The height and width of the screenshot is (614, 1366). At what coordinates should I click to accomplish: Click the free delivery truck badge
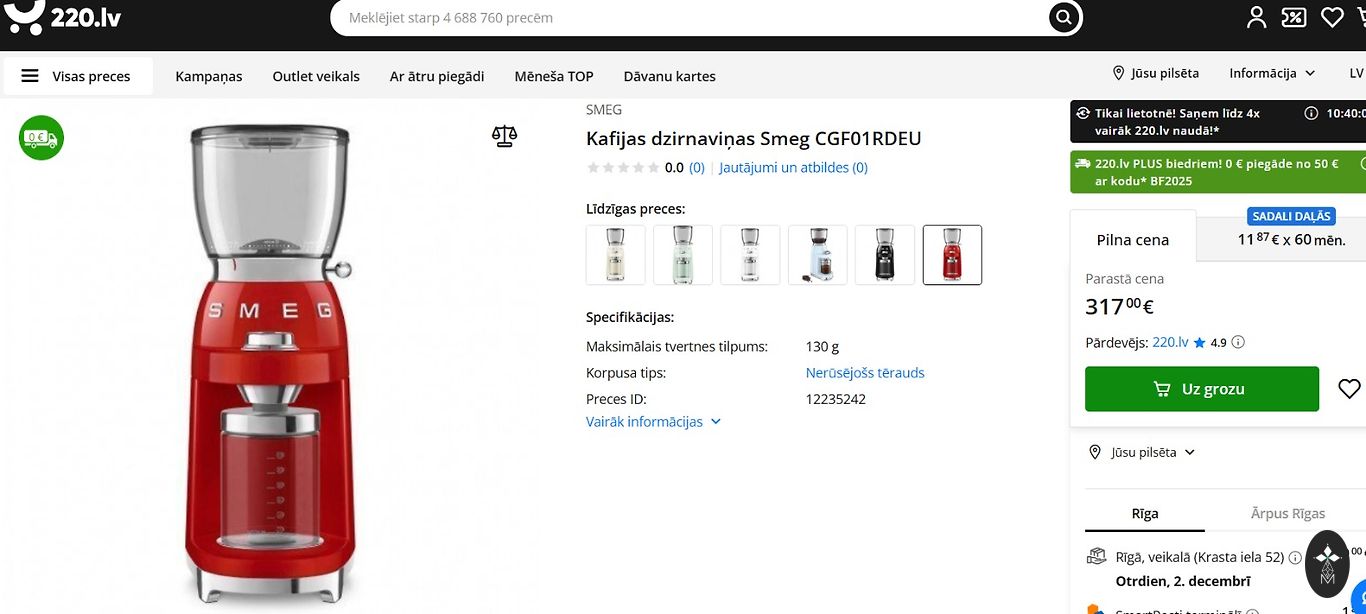42,138
